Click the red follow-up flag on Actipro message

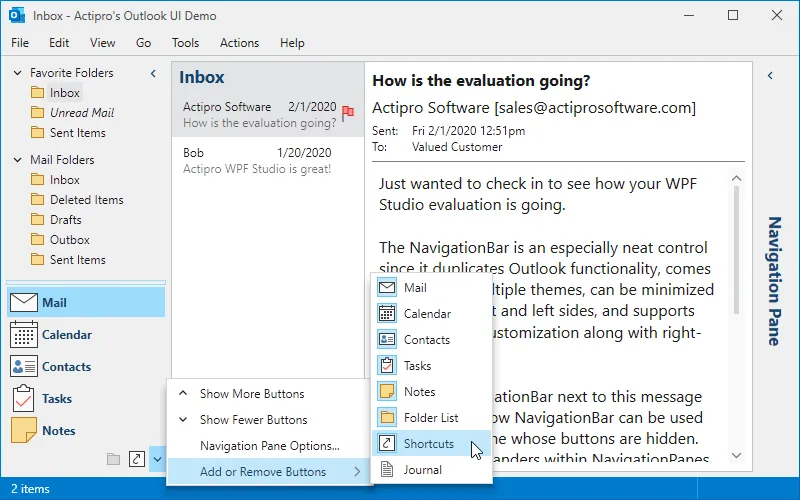(348, 112)
